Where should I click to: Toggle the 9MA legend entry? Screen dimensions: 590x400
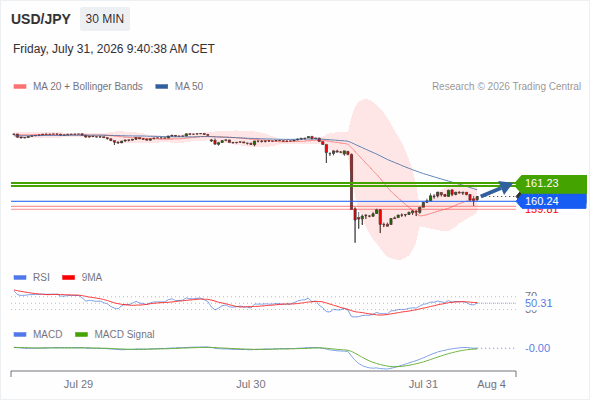click(x=82, y=278)
